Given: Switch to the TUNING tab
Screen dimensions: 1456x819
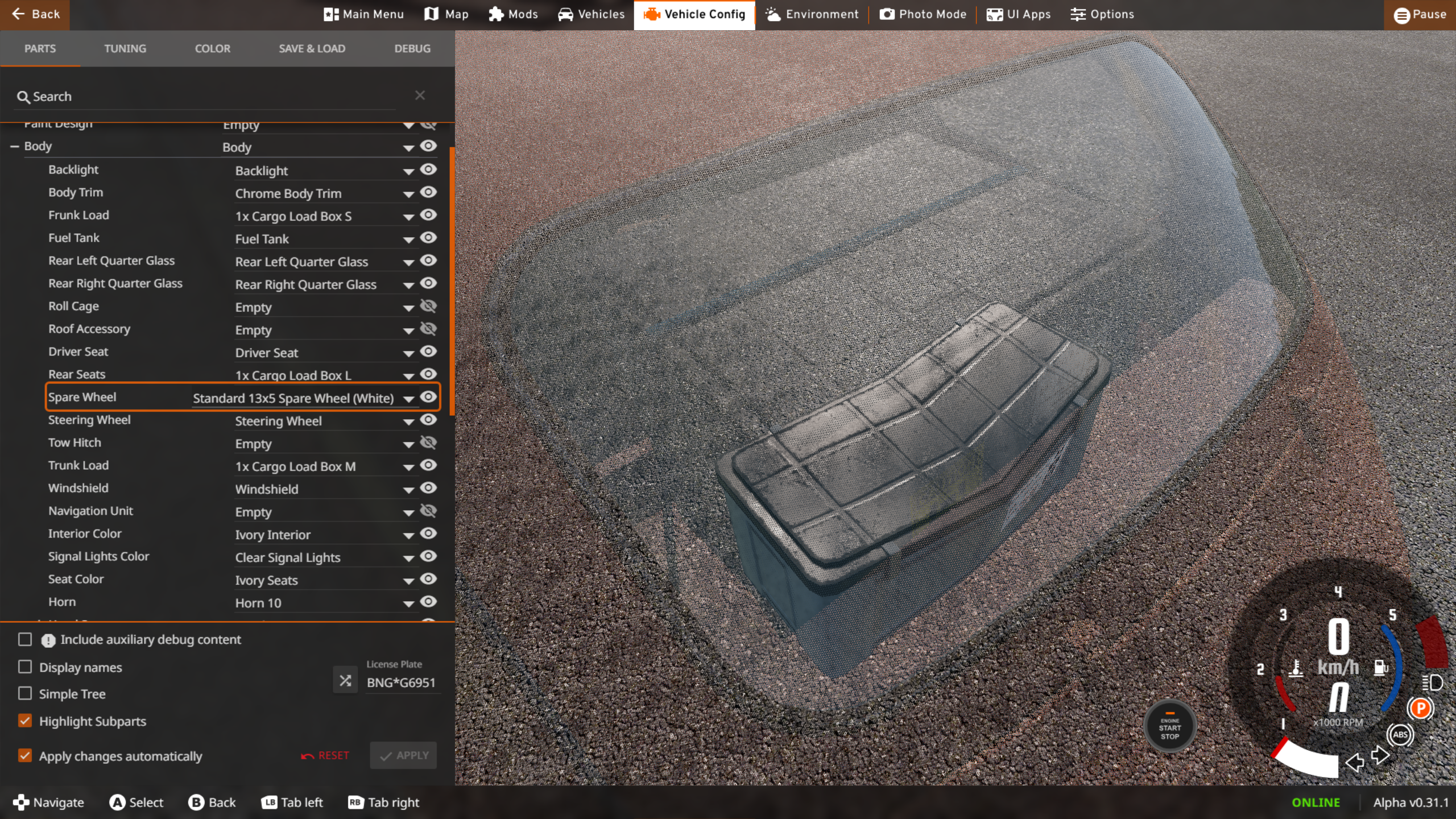Looking at the screenshot, I should tap(125, 48).
